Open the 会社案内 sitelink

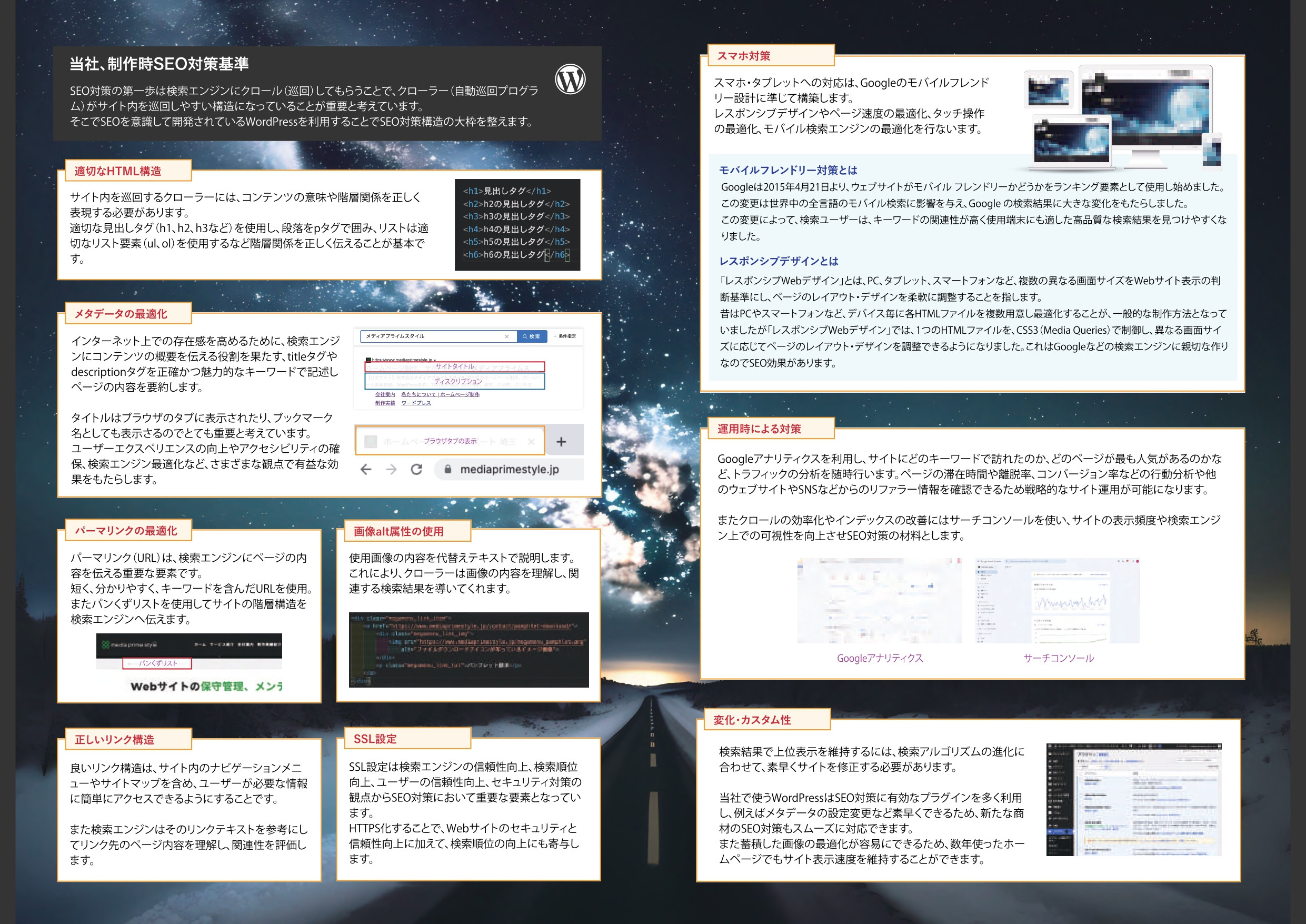click(x=385, y=395)
